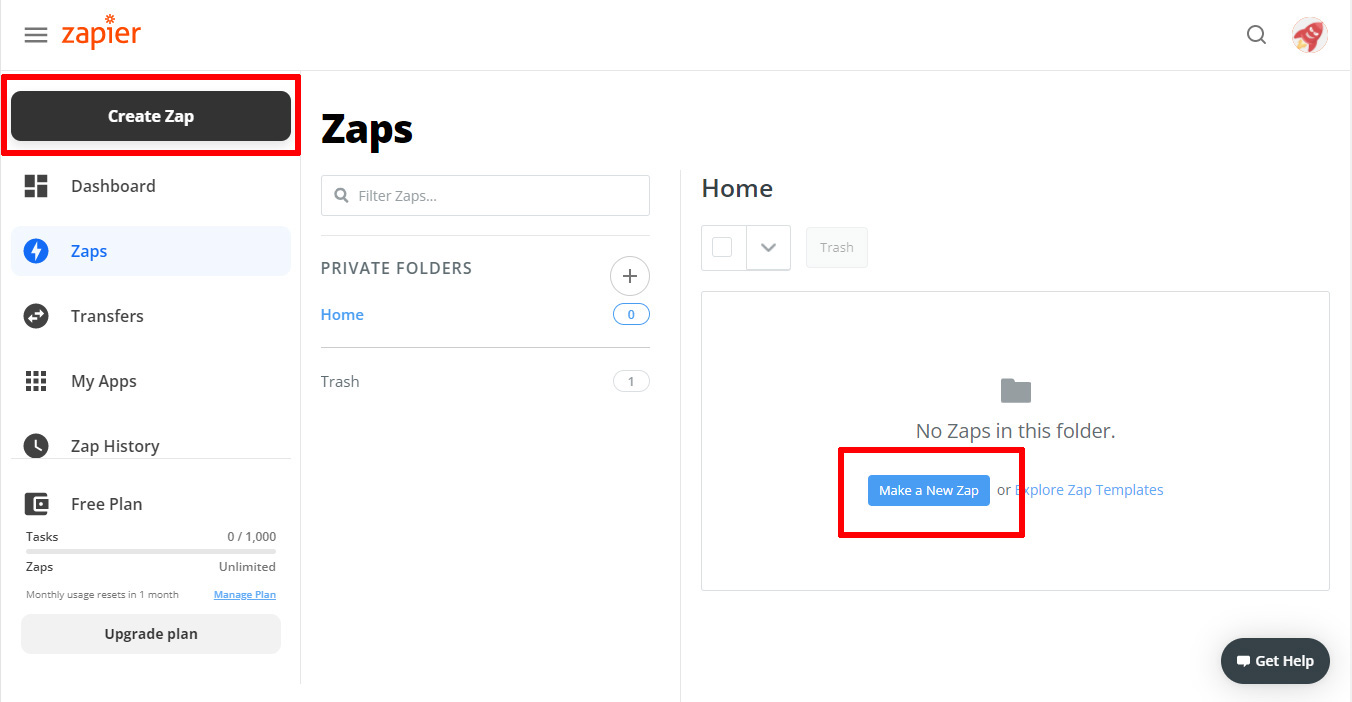Click the Dashboard grid icon

point(36,186)
